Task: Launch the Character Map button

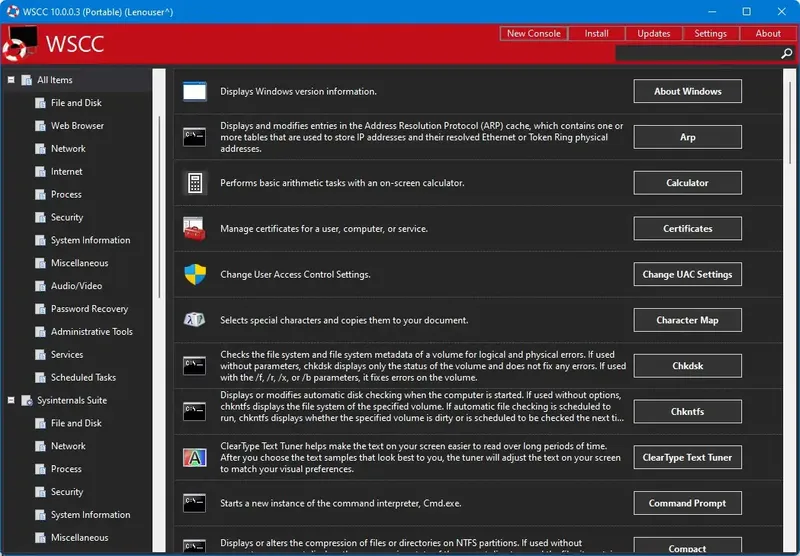Action: point(687,320)
